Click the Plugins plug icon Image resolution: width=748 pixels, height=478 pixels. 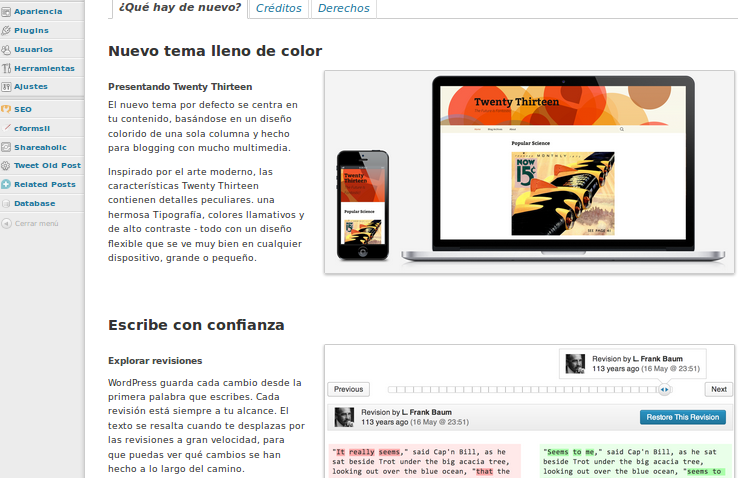6,31
